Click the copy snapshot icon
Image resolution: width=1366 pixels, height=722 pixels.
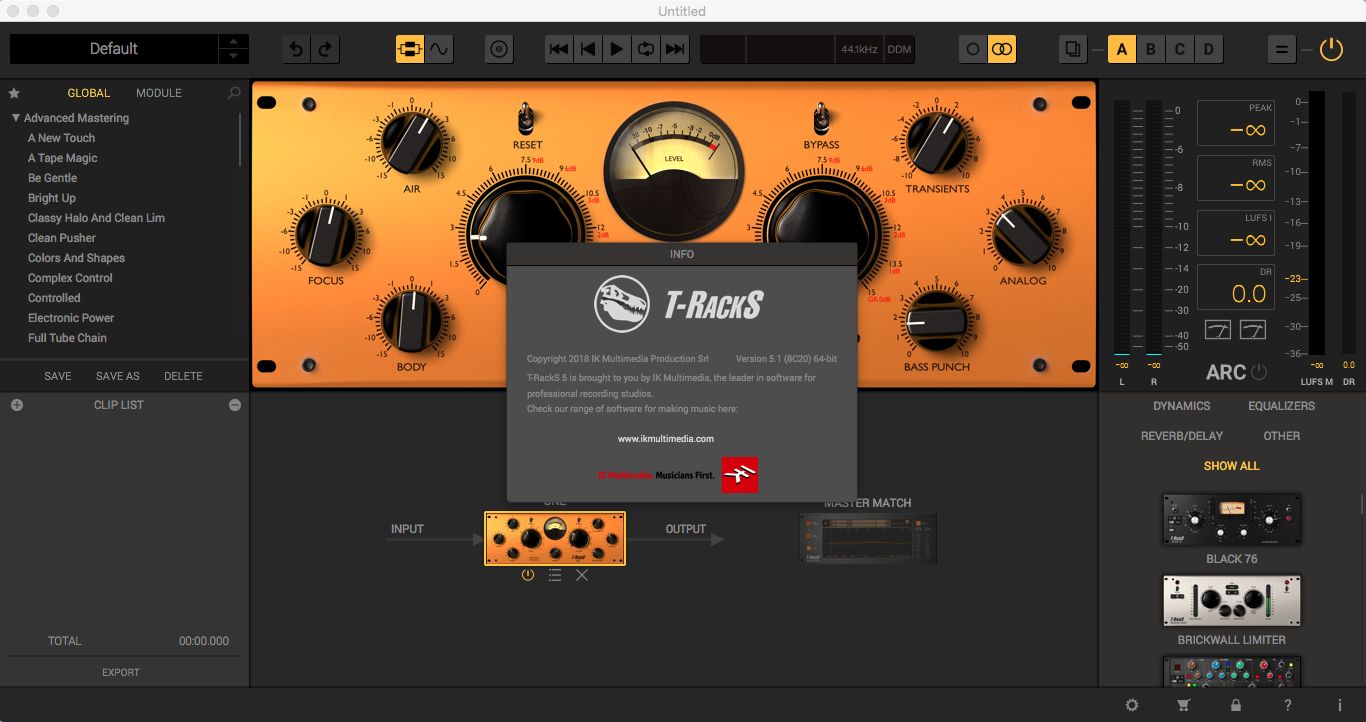[x=1073, y=49]
